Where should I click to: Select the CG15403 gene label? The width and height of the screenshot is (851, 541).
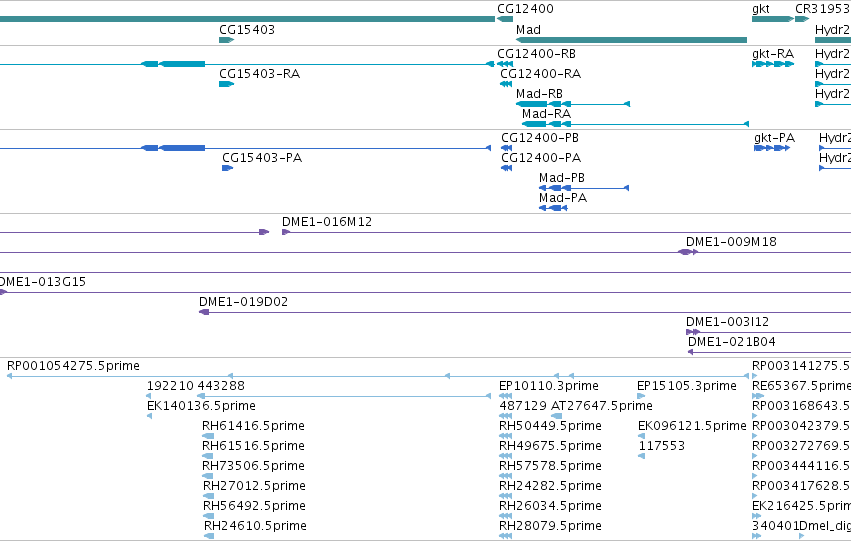[247, 30]
